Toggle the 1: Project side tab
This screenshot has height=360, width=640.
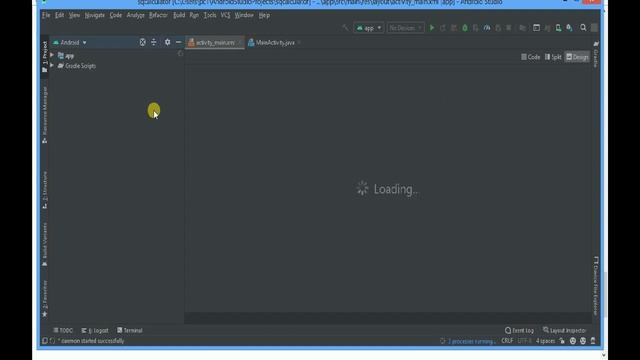[x=45, y=57]
